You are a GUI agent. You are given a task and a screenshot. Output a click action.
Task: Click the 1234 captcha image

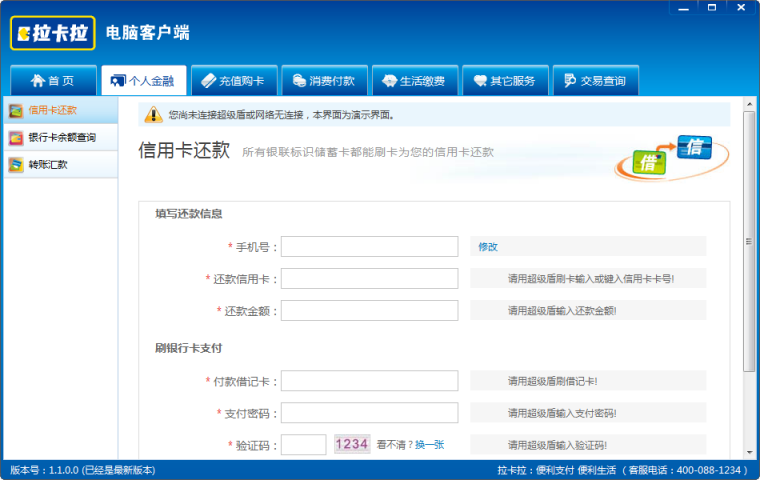pyautogui.click(x=351, y=444)
